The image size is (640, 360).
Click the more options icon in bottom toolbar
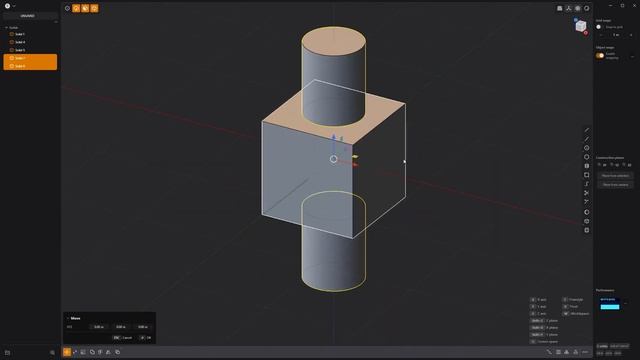point(585,352)
